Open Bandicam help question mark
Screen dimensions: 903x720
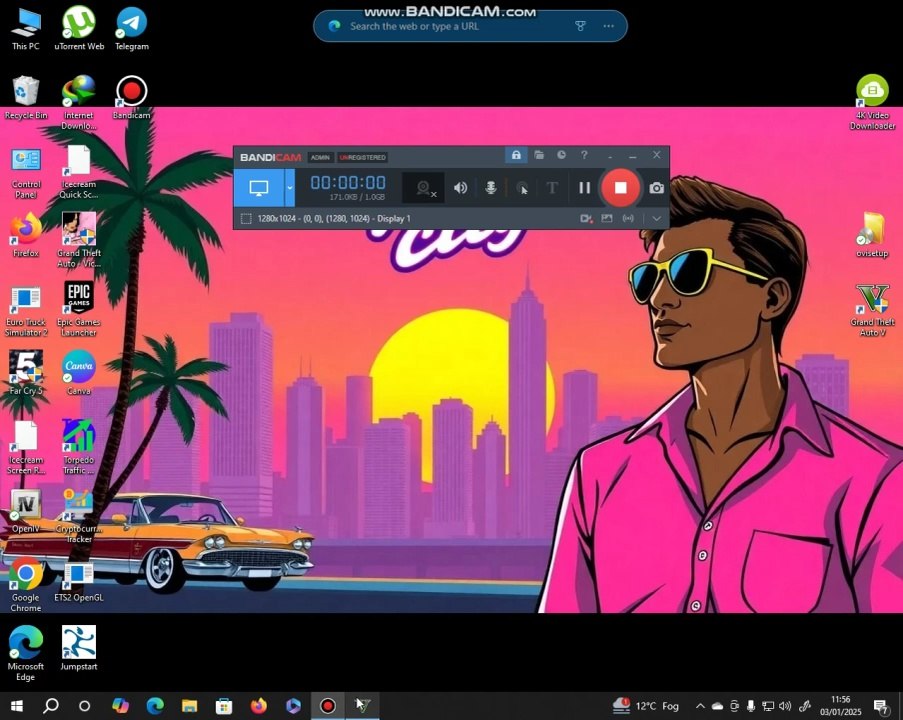[x=584, y=155]
